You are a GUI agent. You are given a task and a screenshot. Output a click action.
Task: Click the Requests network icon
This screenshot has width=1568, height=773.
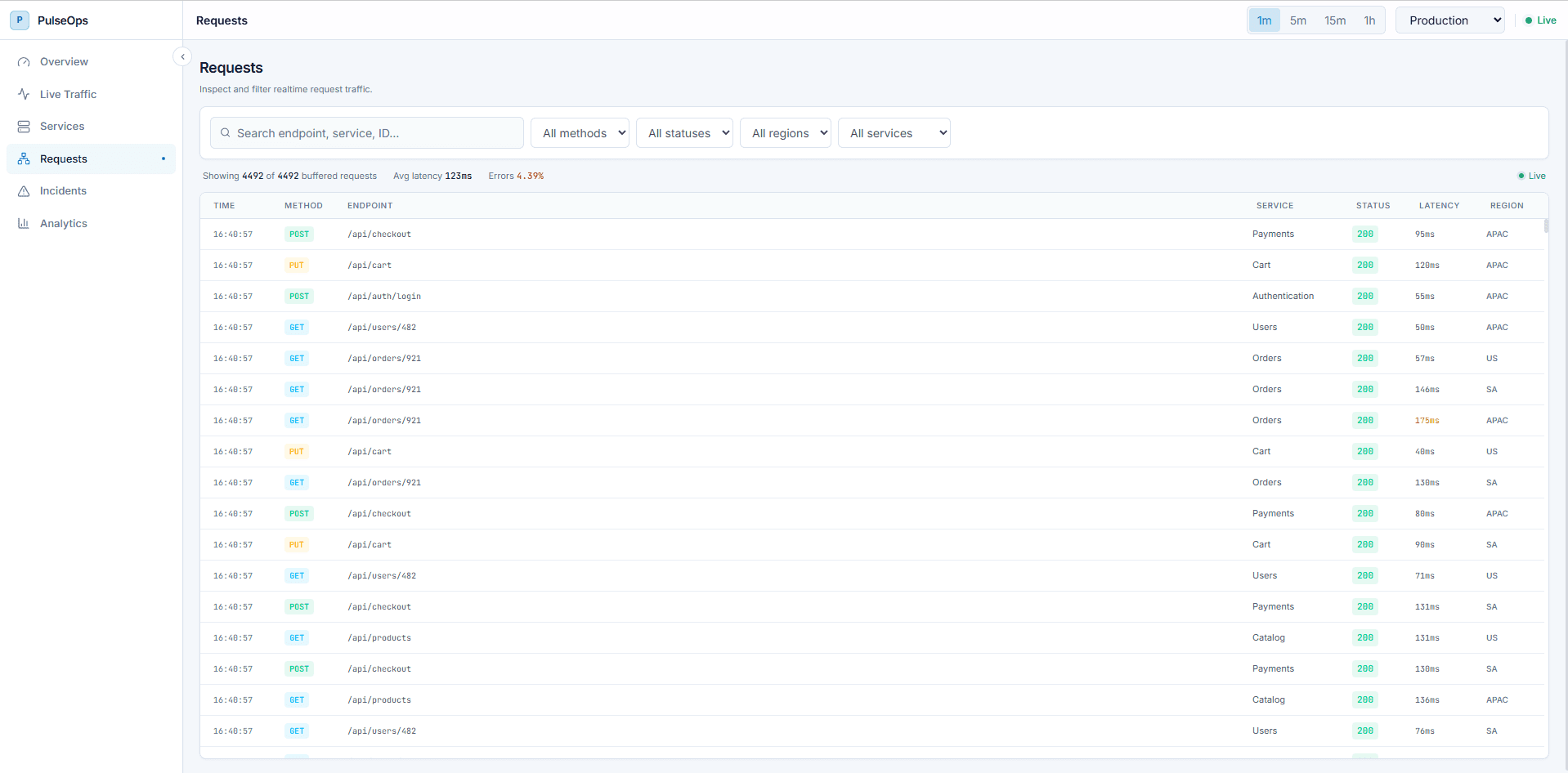click(24, 159)
